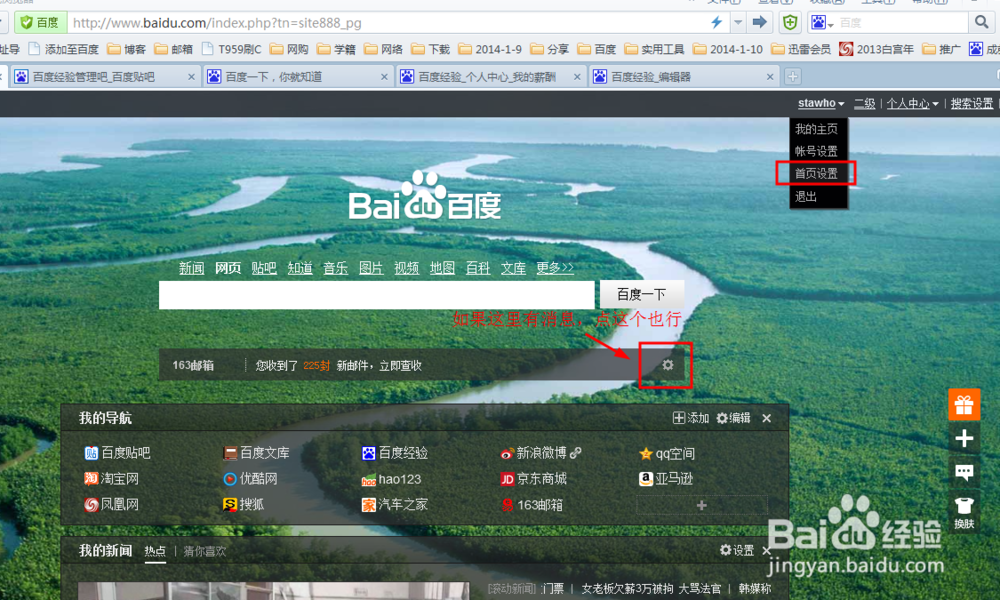The width and height of the screenshot is (1000, 600).
Task: Open 优酷网 navigation shortcut
Action: [250, 479]
